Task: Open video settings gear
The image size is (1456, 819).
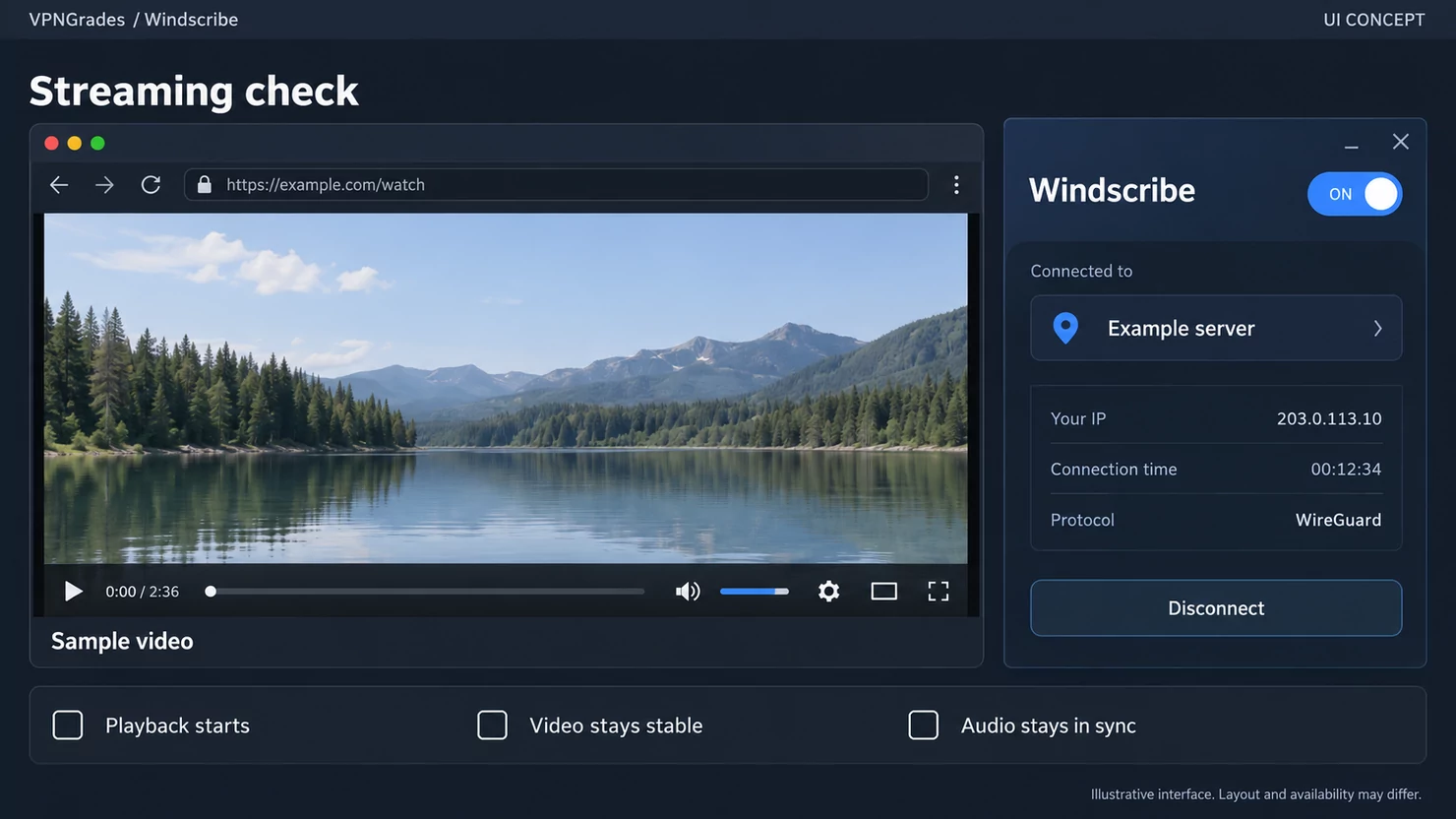Action: [829, 591]
